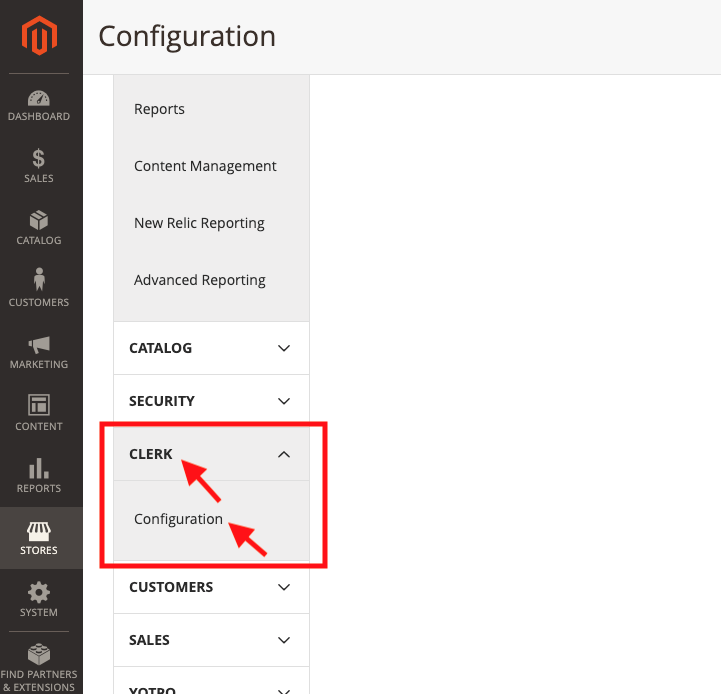
Task: Open the Marketing megaphone icon
Action: [39, 345]
